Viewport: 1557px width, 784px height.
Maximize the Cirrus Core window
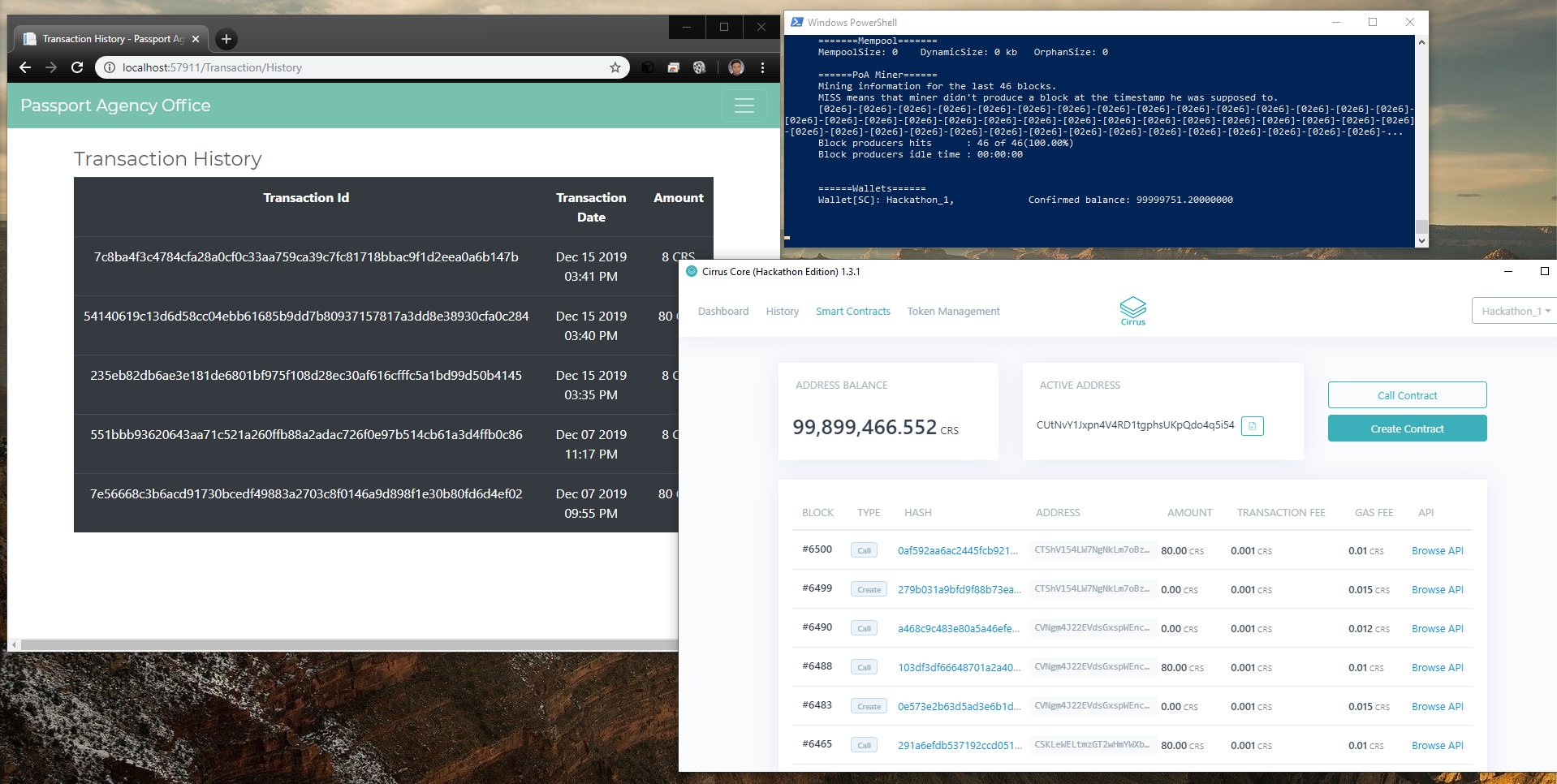click(1544, 271)
